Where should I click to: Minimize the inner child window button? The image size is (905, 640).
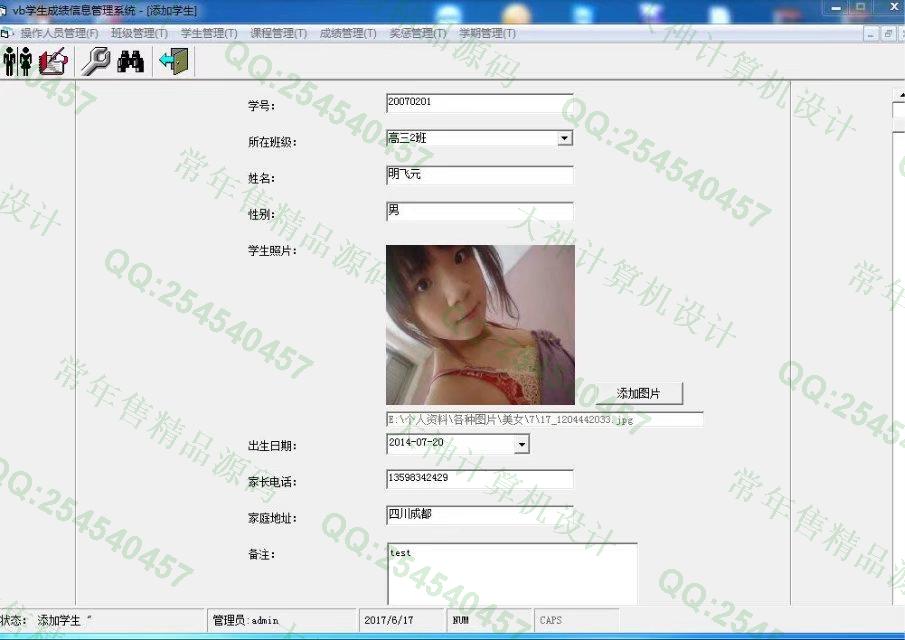[x=871, y=33]
